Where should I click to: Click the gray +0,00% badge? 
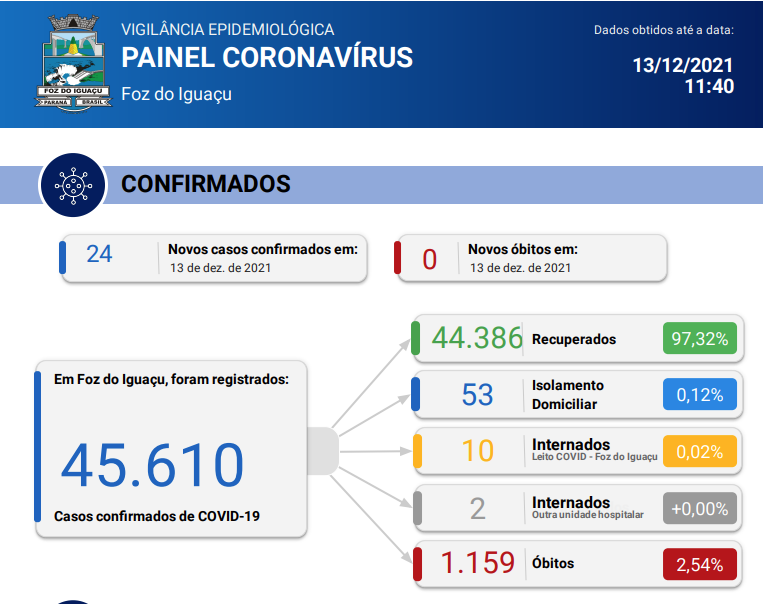700,509
